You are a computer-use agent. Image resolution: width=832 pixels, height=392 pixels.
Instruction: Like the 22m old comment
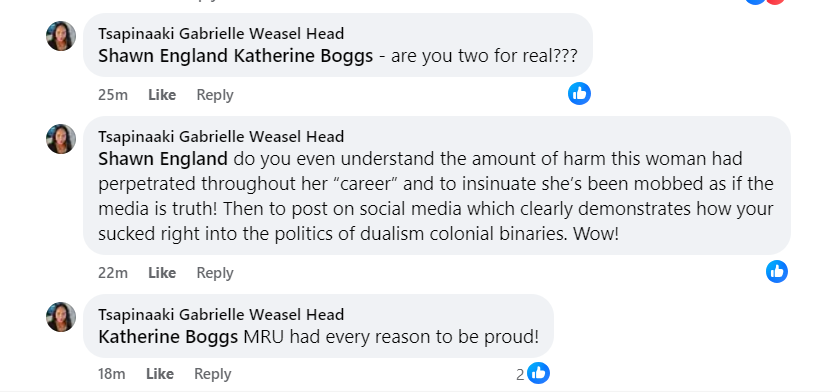click(x=162, y=273)
